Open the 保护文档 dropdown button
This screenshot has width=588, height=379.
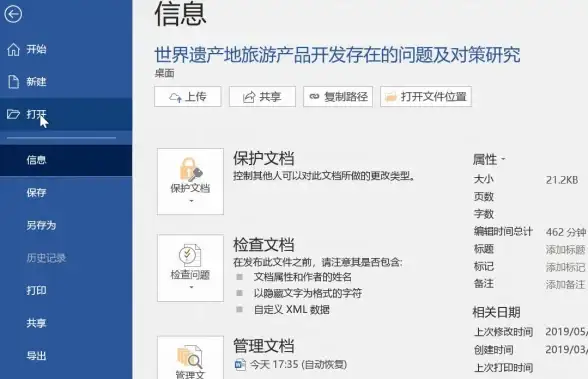pyautogui.click(x=190, y=181)
